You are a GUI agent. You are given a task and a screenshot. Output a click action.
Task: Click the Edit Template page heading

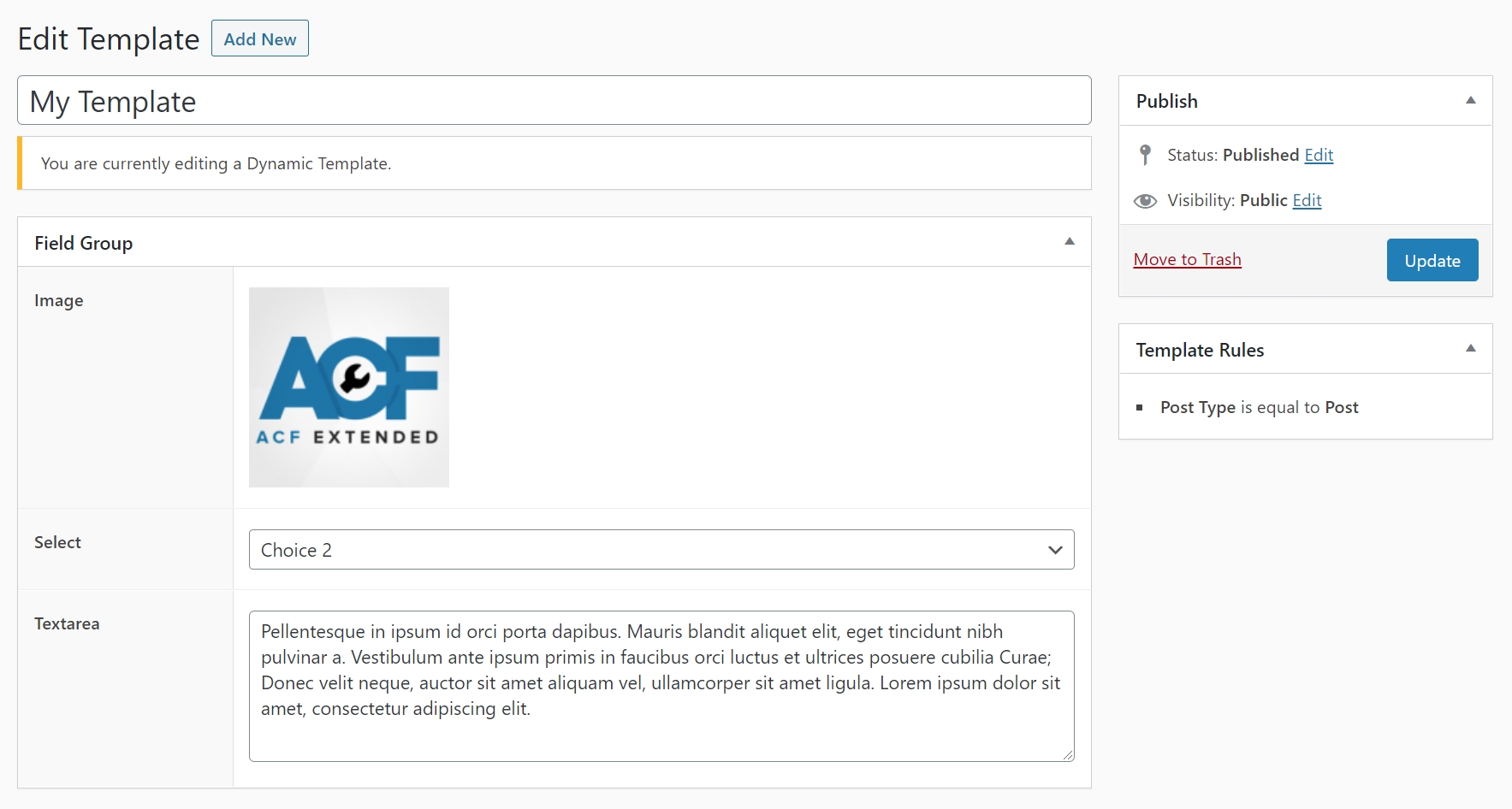[109, 39]
